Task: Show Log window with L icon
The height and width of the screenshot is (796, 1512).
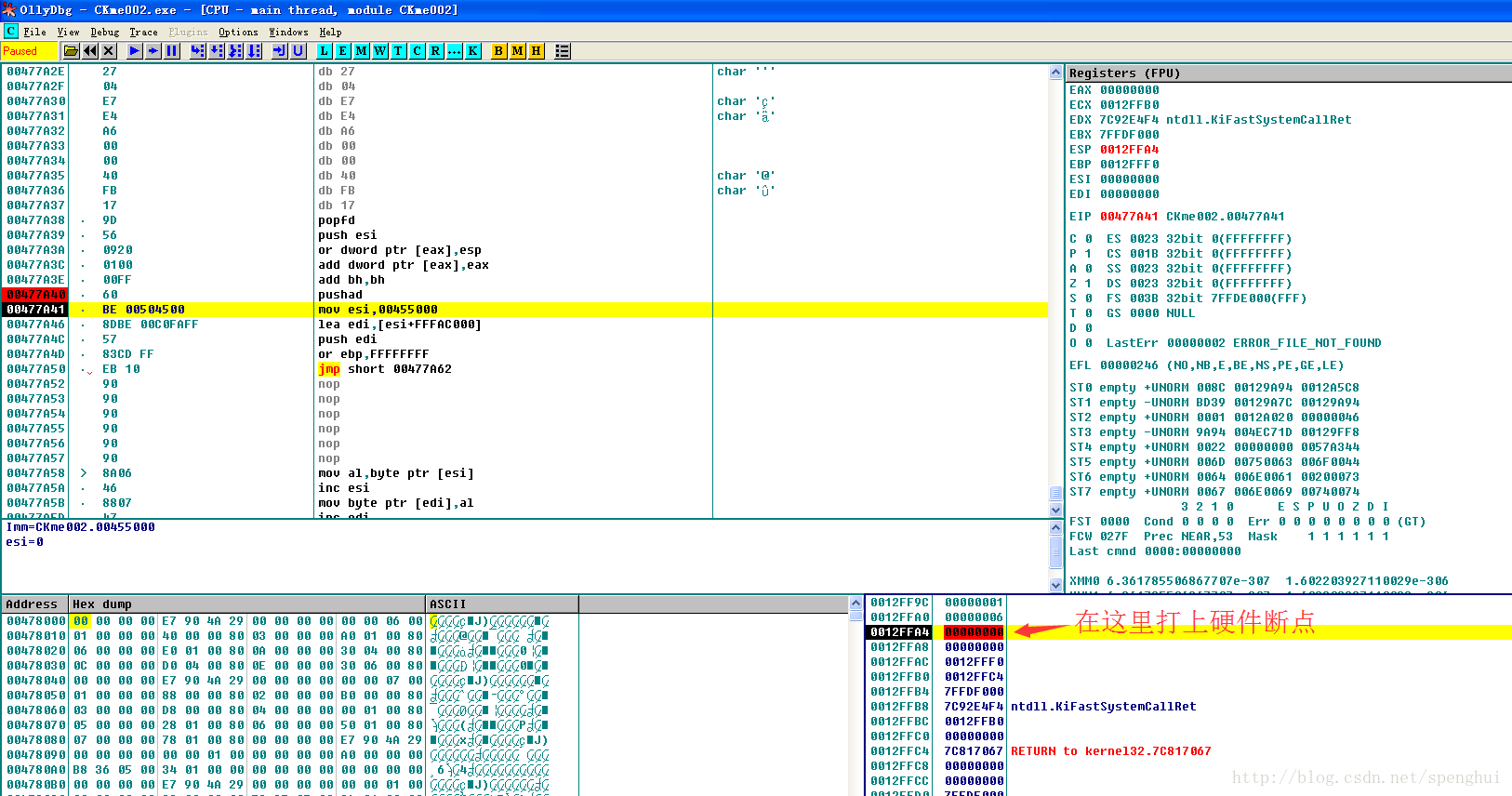Action: [325, 51]
